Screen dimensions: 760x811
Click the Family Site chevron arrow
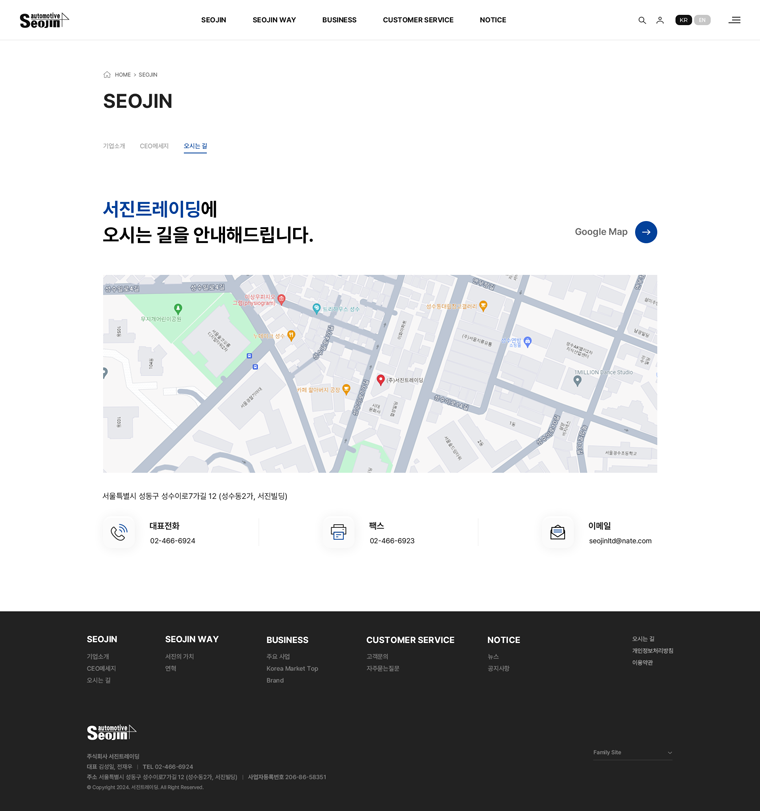tap(669, 753)
